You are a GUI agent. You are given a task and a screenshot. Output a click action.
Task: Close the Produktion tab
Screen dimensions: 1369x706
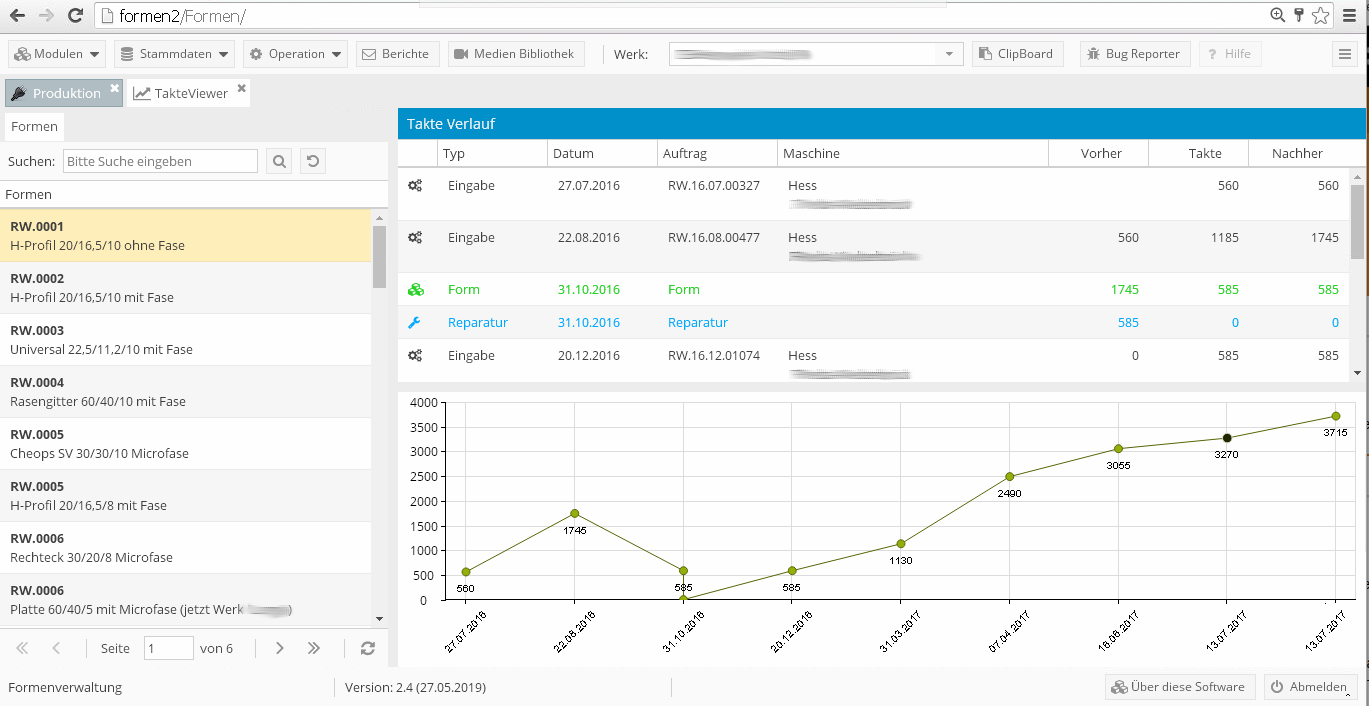[x=115, y=88]
